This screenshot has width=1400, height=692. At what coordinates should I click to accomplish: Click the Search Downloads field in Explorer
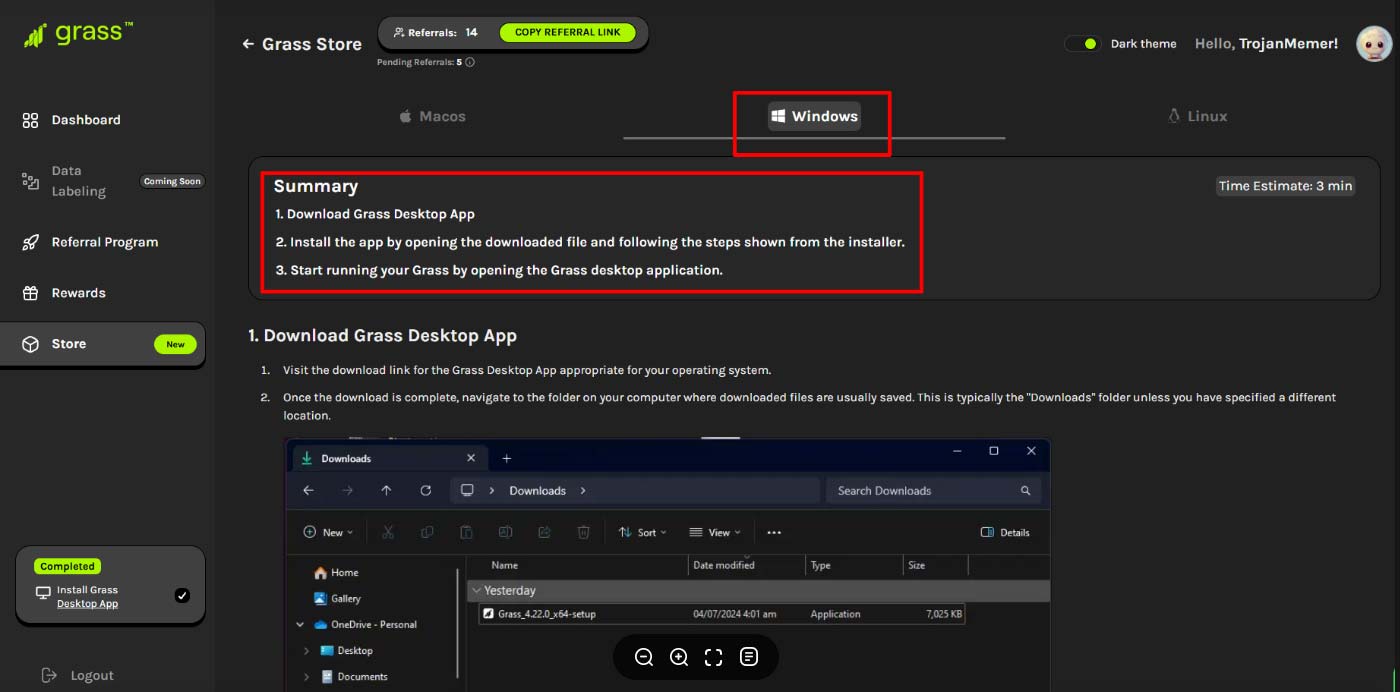[933, 491]
